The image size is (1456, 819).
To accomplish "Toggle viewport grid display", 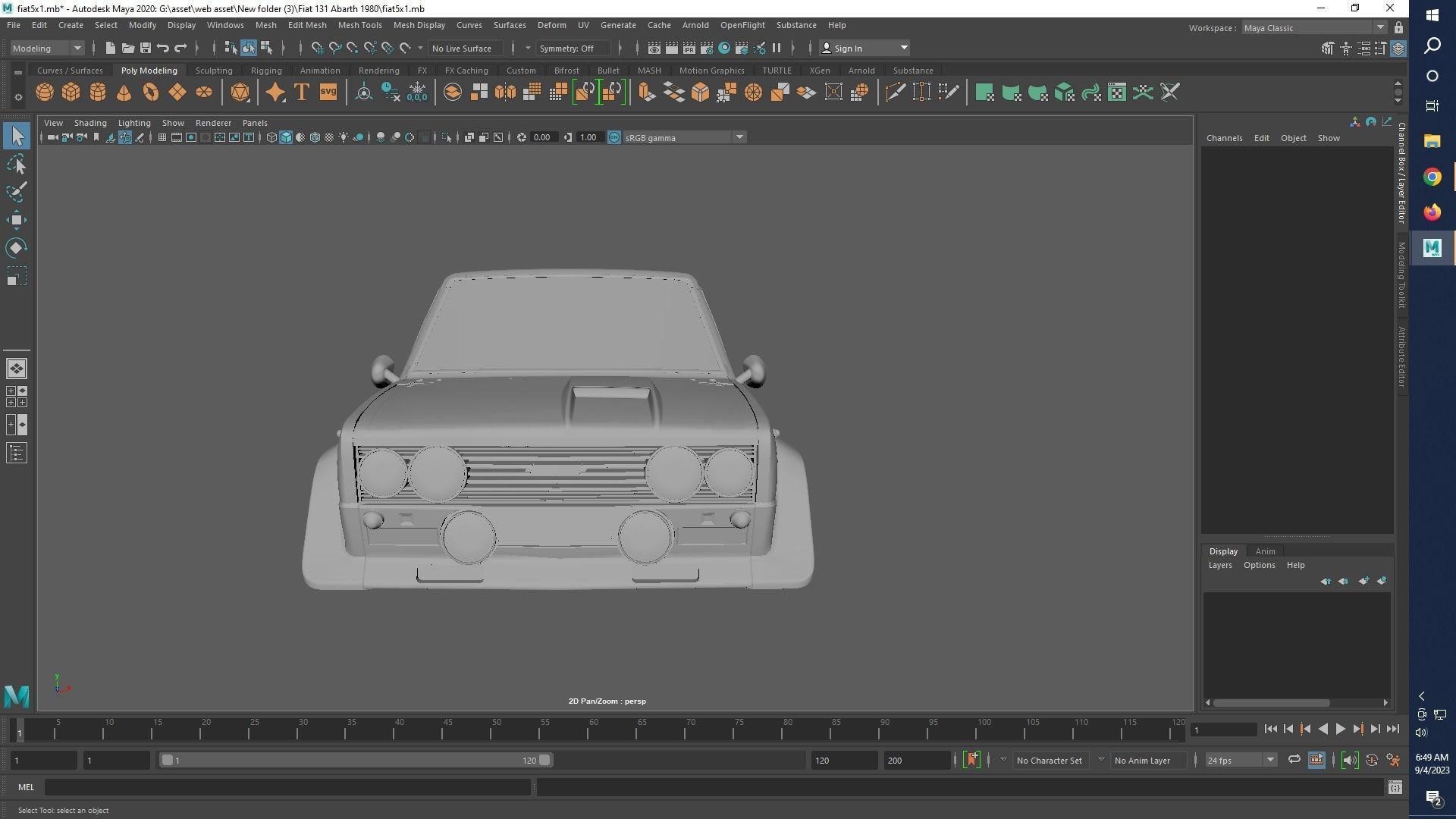I will [x=162, y=137].
